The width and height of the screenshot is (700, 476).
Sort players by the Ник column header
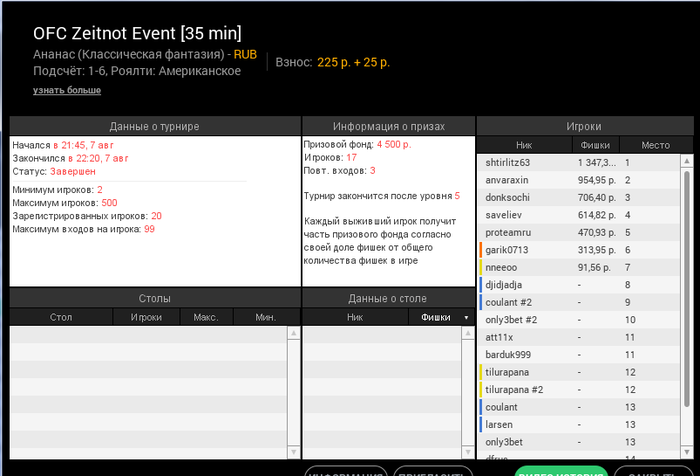(524, 145)
